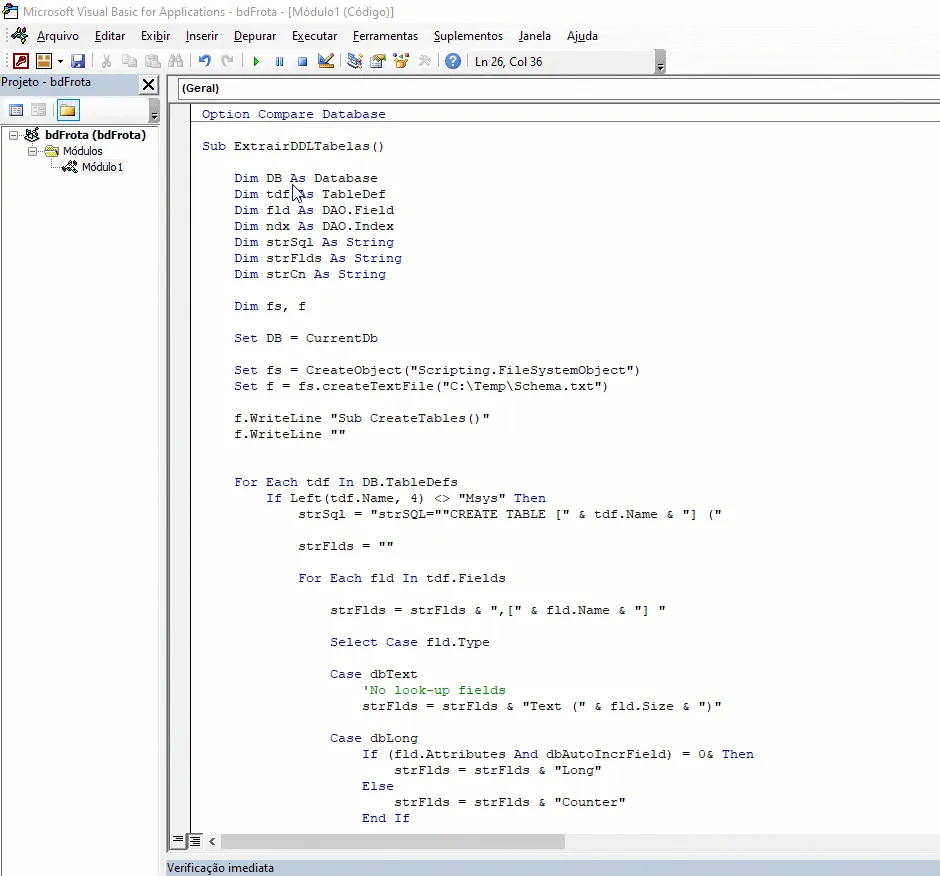940x876 pixels.
Task: Stop execution with the Reset icon
Action: [x=302, y=61]
